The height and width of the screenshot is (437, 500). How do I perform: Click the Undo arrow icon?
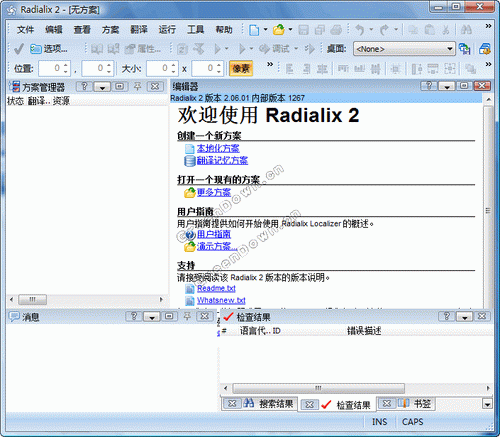359,30
